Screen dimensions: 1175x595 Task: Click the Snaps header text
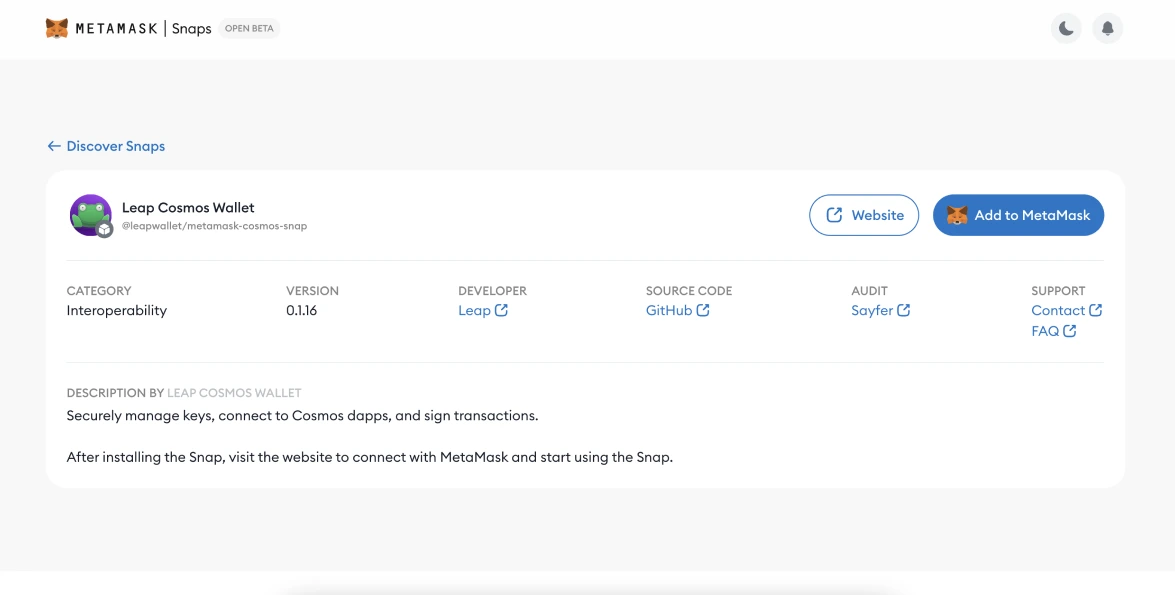click(x=192, y=28)
